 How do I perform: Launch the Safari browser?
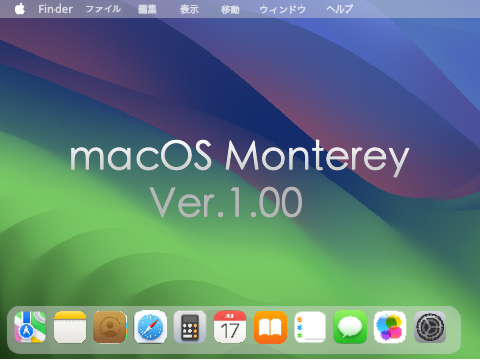(150, 327)
